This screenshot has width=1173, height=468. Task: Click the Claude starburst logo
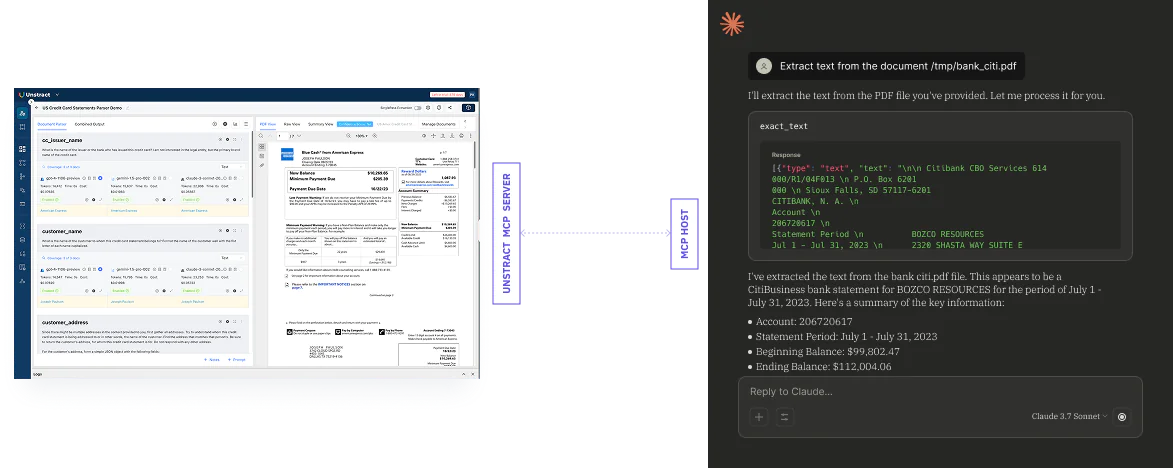click(x=732, y=25)
